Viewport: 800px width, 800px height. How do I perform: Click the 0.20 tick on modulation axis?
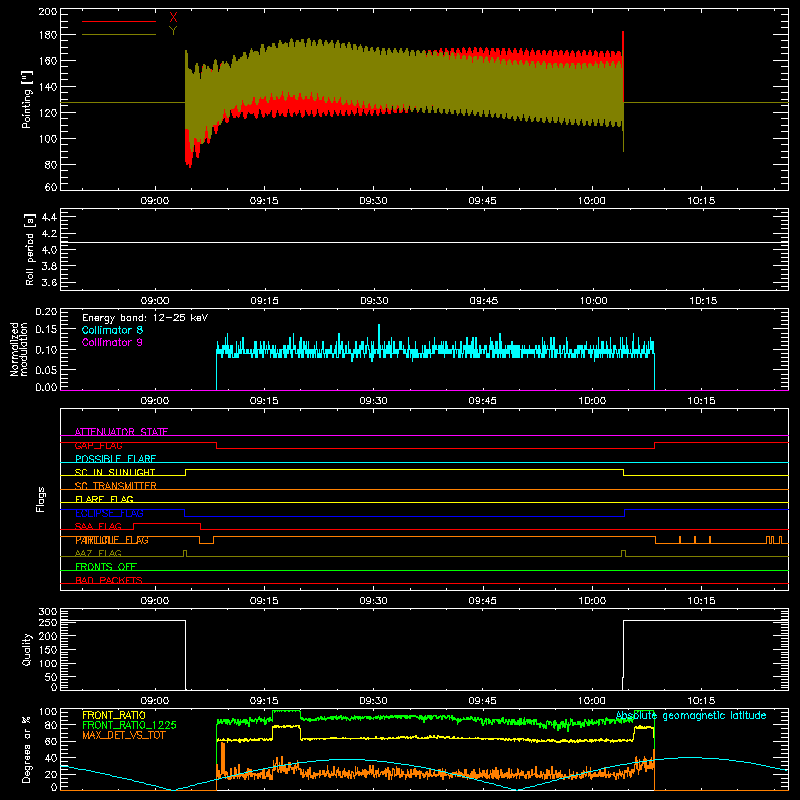point(46,312)
